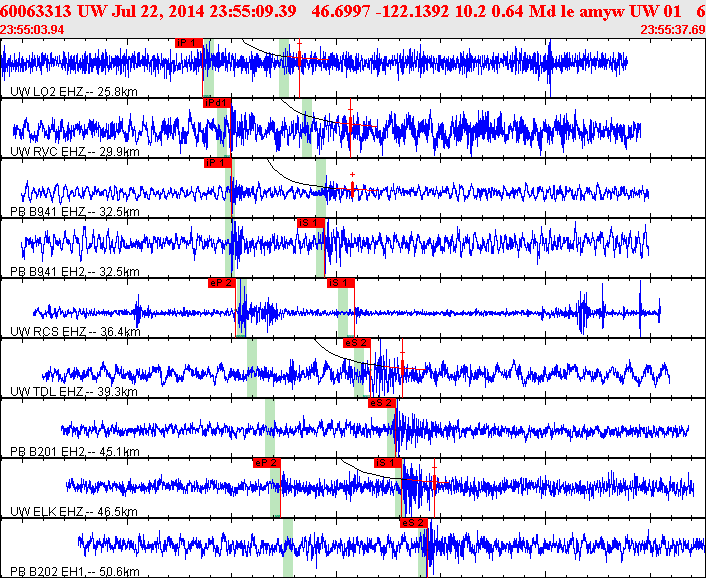Click the UW RVC EHZ station label

(75, 152)
